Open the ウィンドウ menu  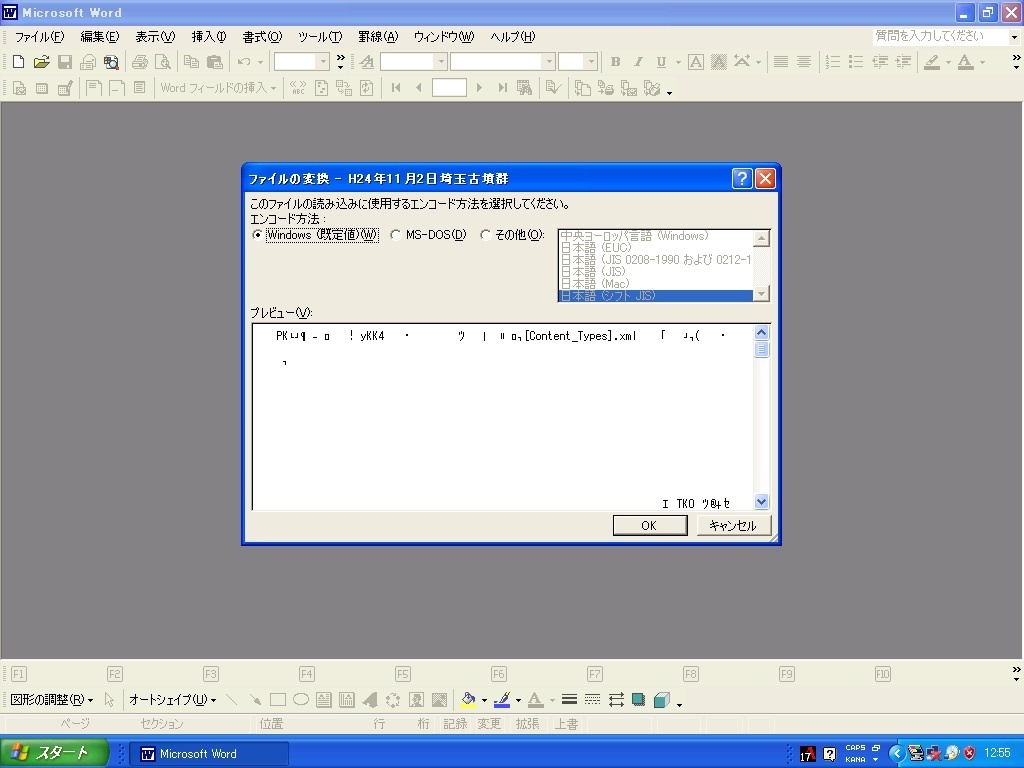[444, 37]
